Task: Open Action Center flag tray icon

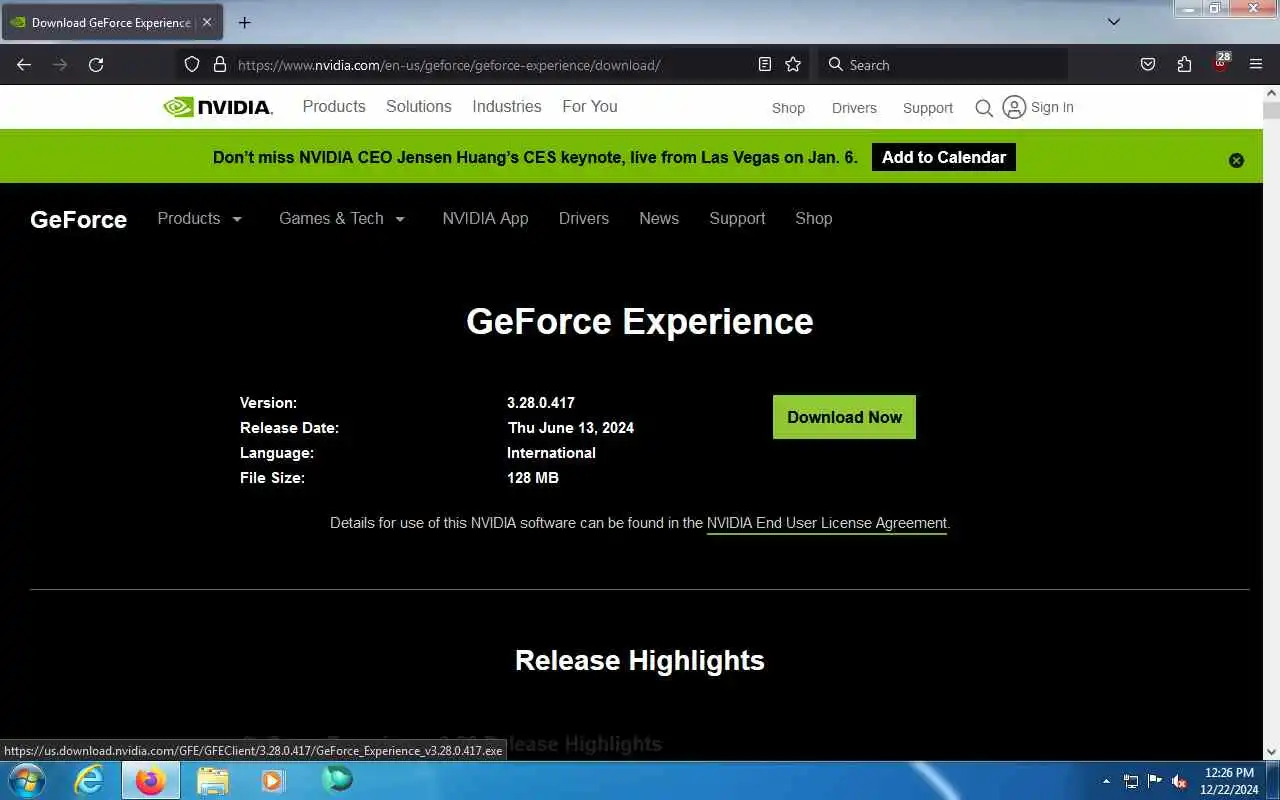Action: 1155,781
